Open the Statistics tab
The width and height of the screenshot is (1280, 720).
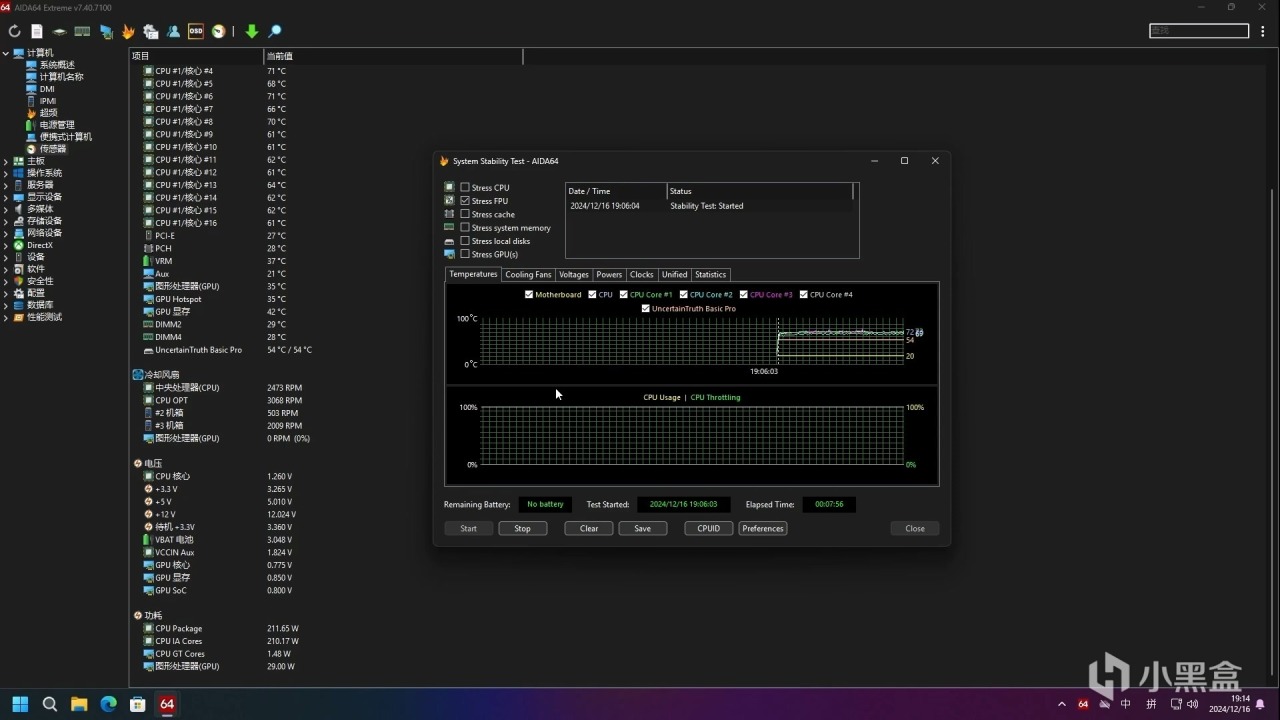click(x=710, y=275)
